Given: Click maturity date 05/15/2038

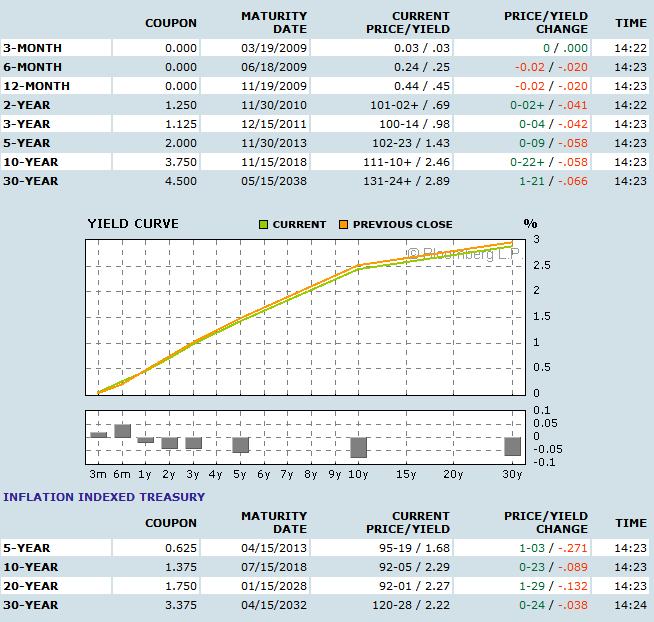Looking at the screenshot, I should (x=274, y=181).
